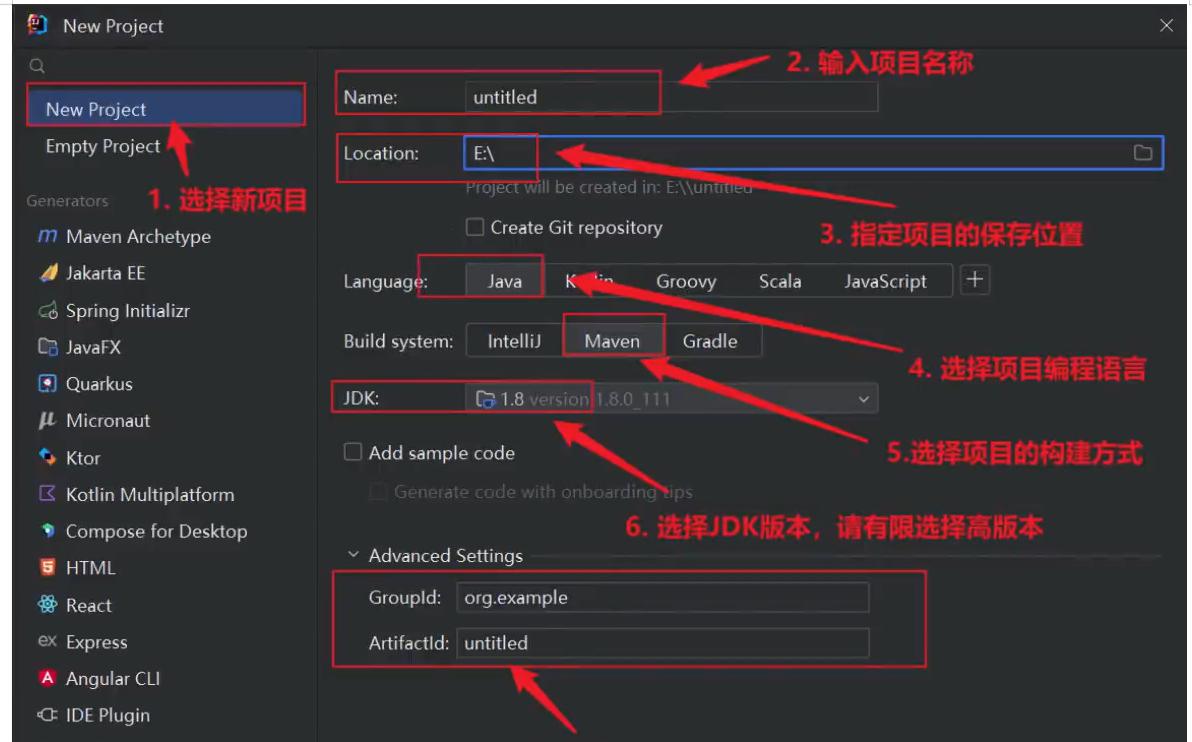
Task: Select IntelliJ build system
Action: point(514,341)
